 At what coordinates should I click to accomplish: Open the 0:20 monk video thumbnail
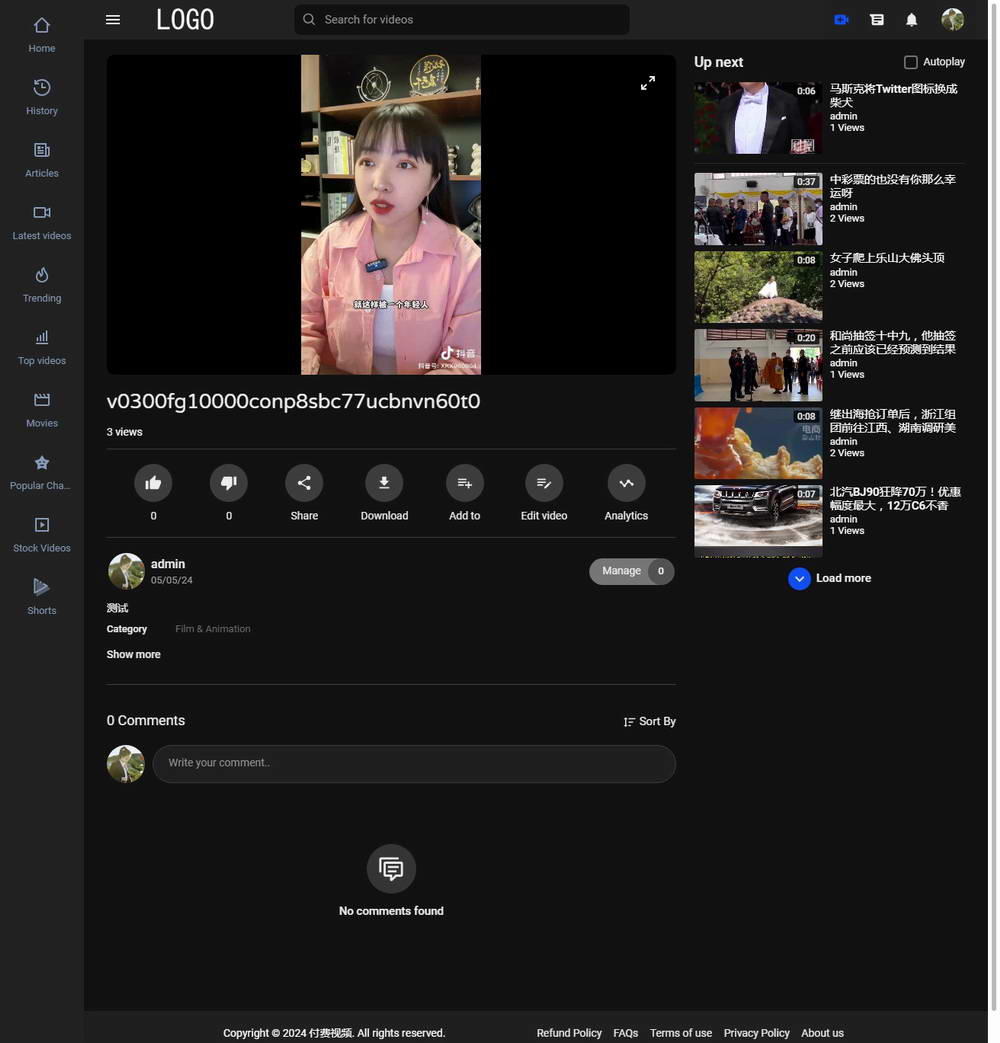[758, 365]
